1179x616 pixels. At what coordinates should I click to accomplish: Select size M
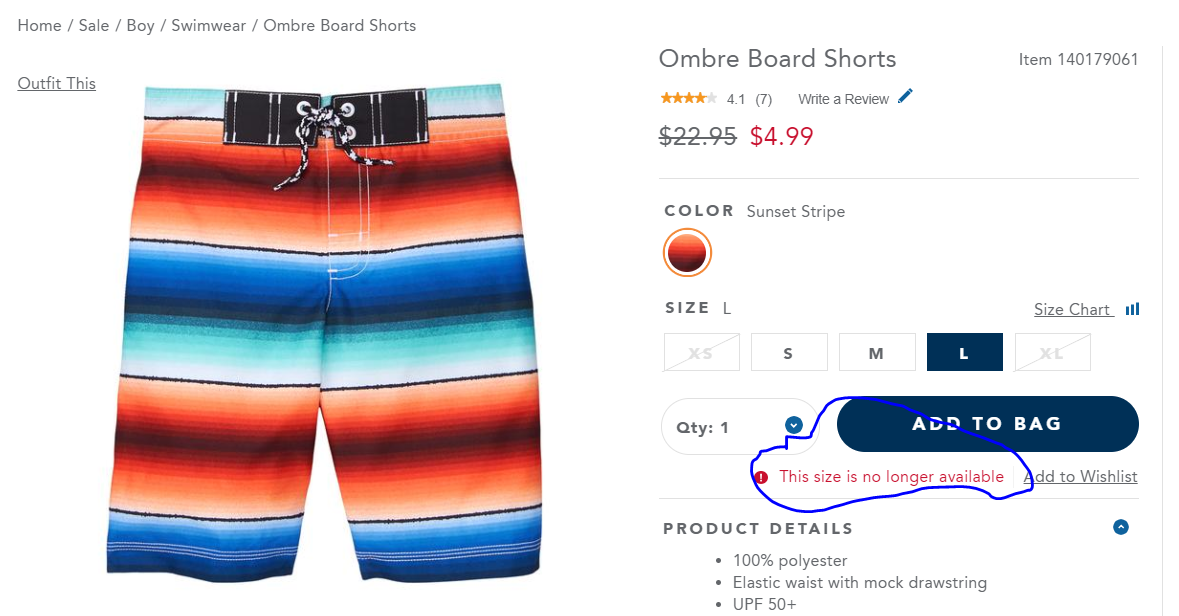(877, 352)
